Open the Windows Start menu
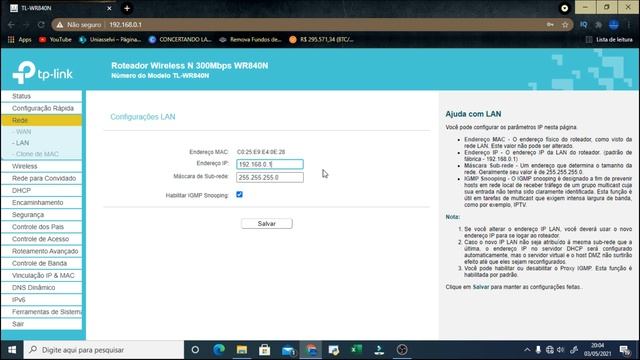 pos(12,350)
